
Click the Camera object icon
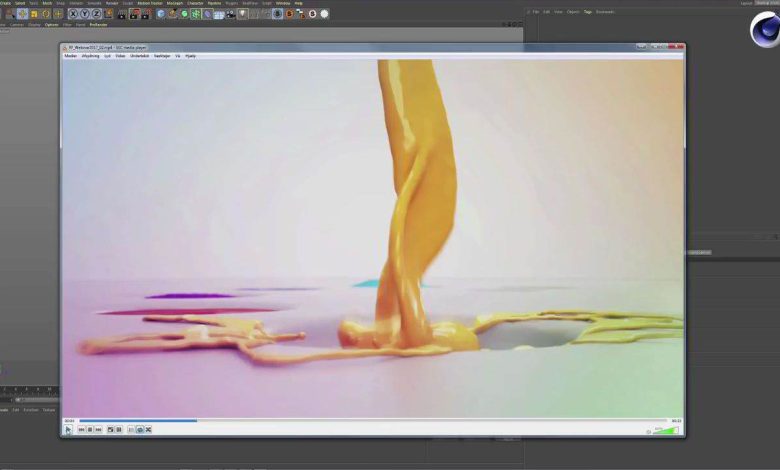pos(231,14)
